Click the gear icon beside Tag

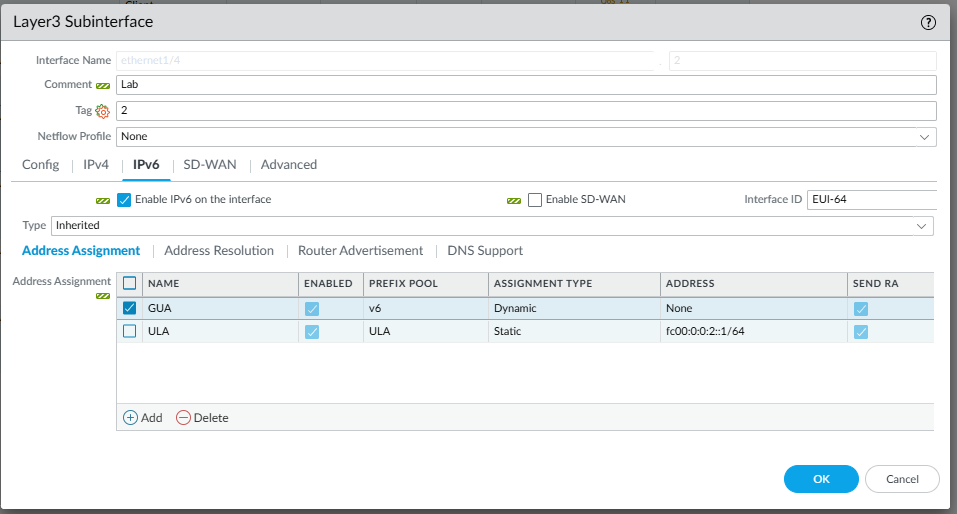102,111
